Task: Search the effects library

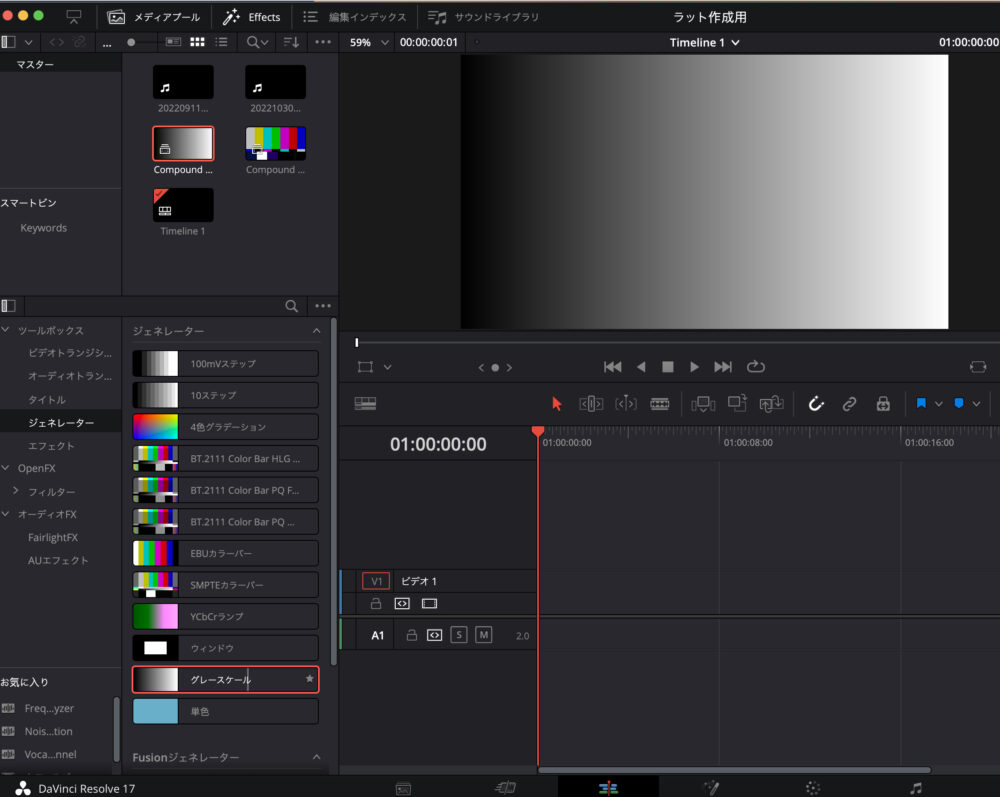Action: pyautogui.click(x=291, y=306)
